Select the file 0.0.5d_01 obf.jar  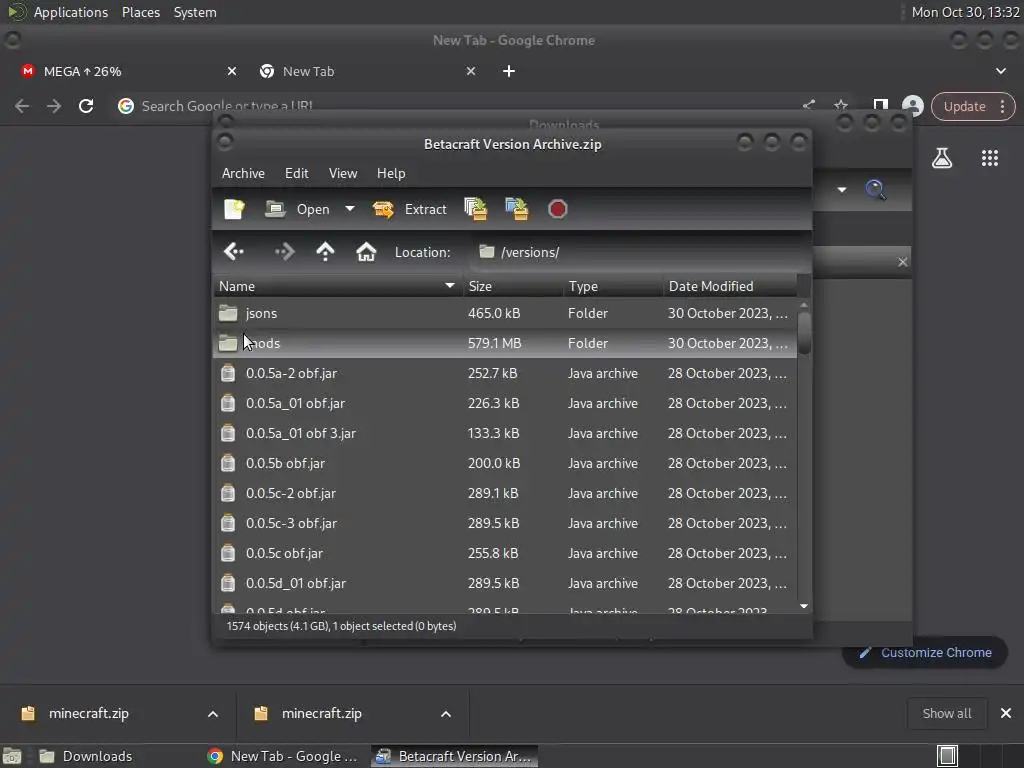tap(505, 584)
